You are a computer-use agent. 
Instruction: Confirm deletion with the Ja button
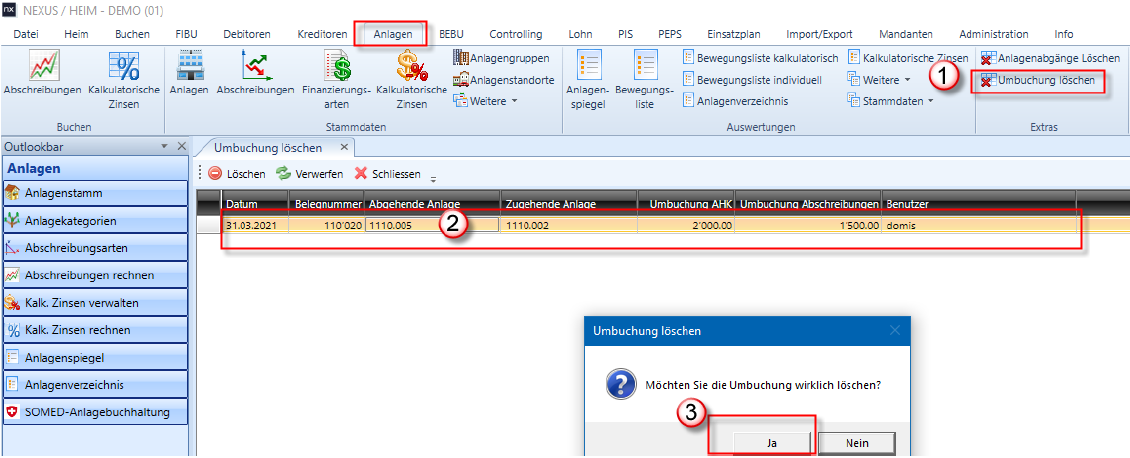pos(772,443)
